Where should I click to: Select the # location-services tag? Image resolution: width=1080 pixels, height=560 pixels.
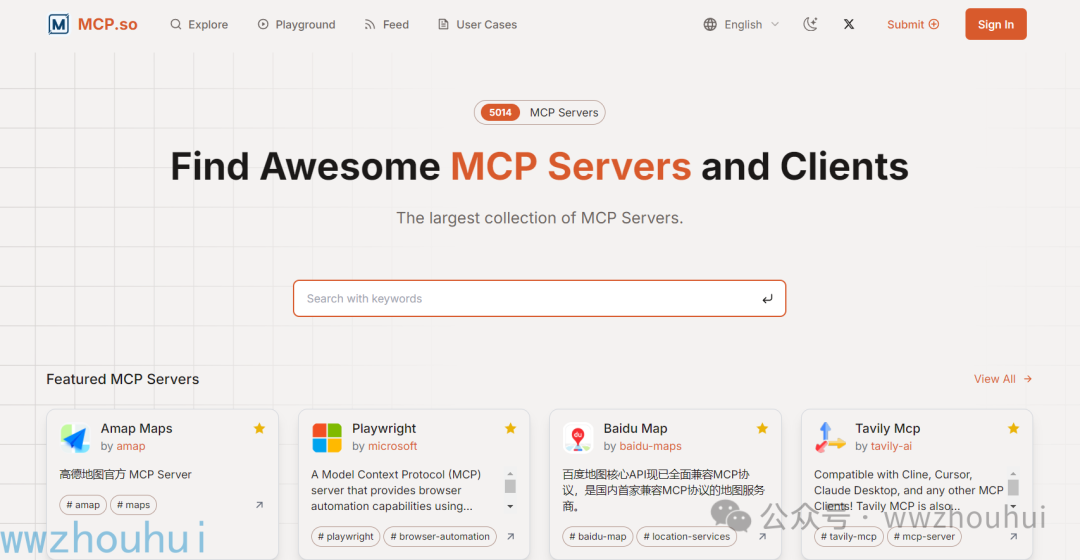coord(686,537)
